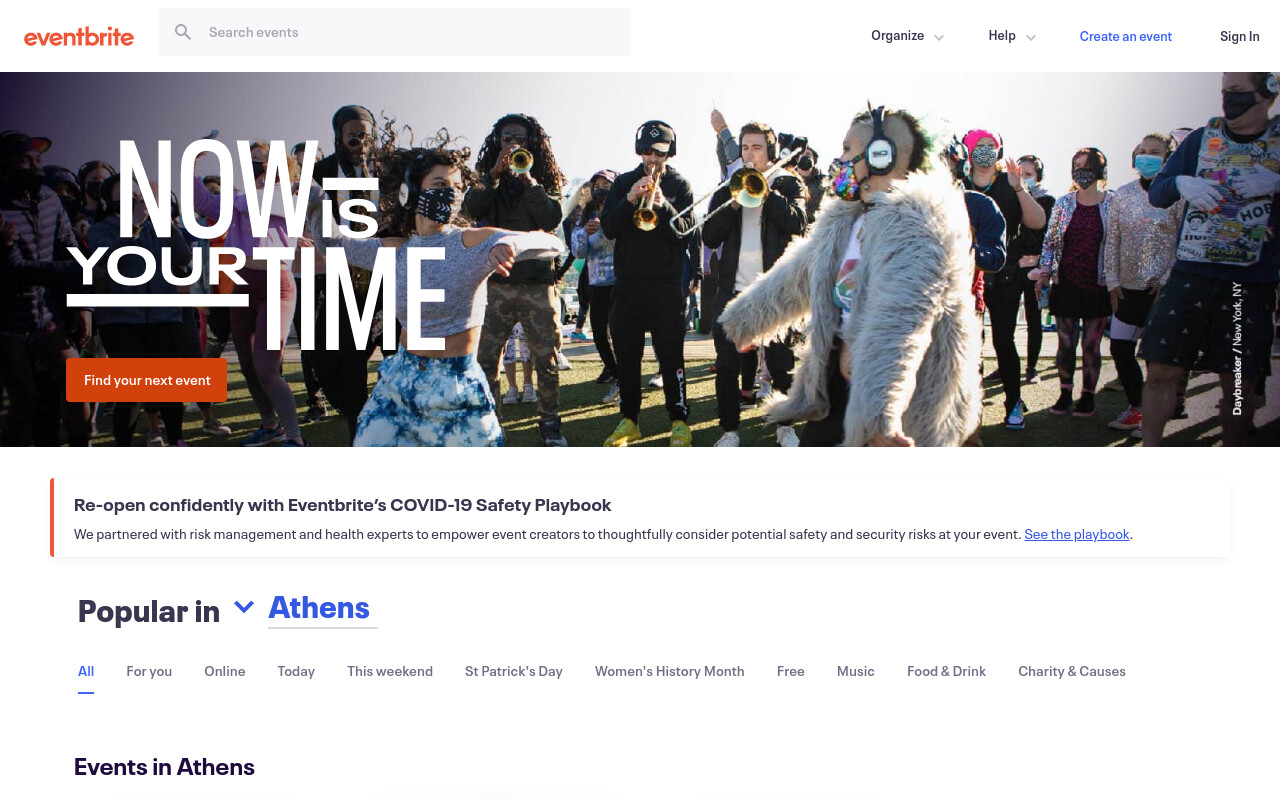This screenshot has height=800, width=1280.
Task: Open the St Patrick's Day tab
Action: [514, 671]
